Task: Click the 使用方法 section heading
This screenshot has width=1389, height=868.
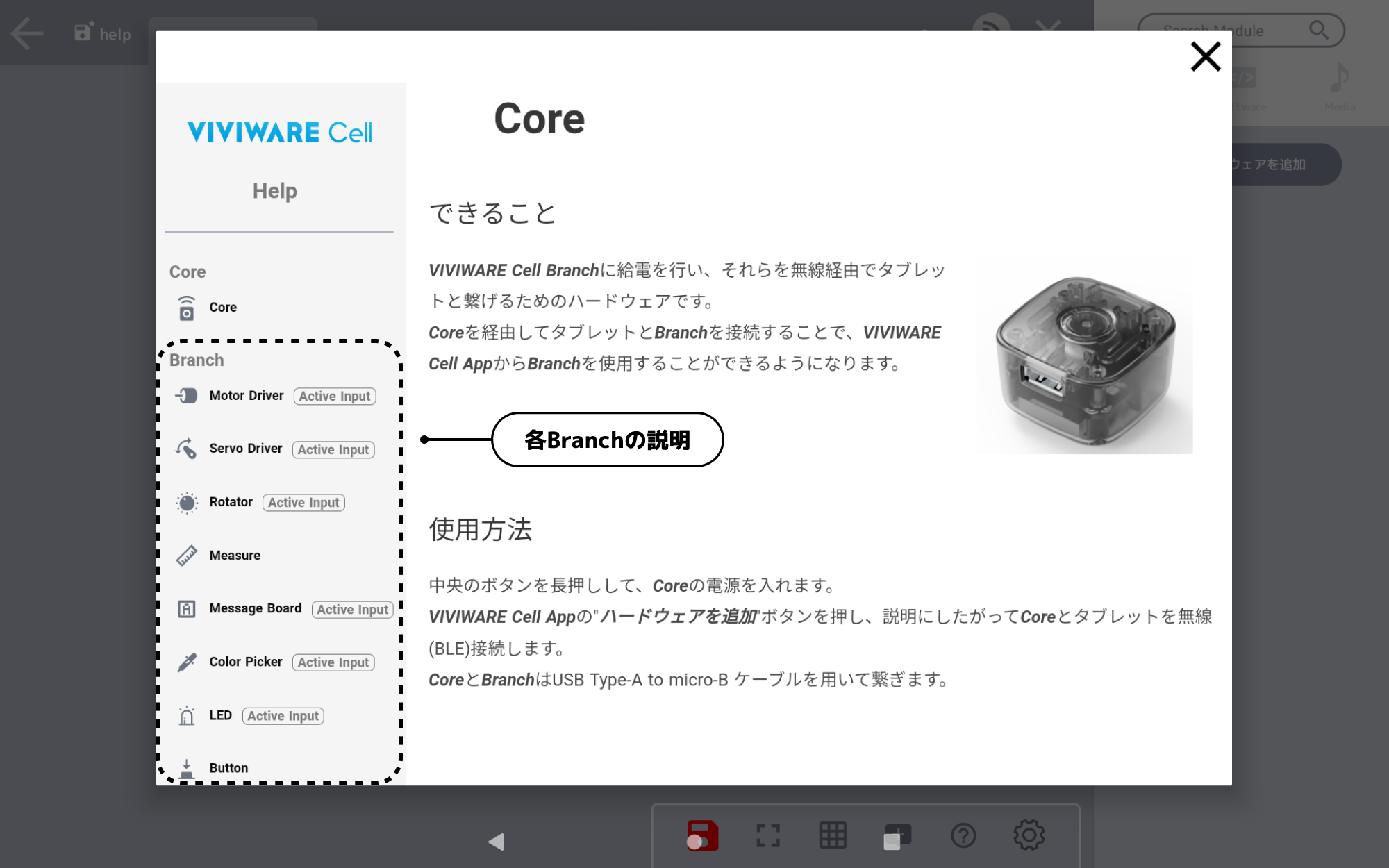Action: [x=481, y=529]
